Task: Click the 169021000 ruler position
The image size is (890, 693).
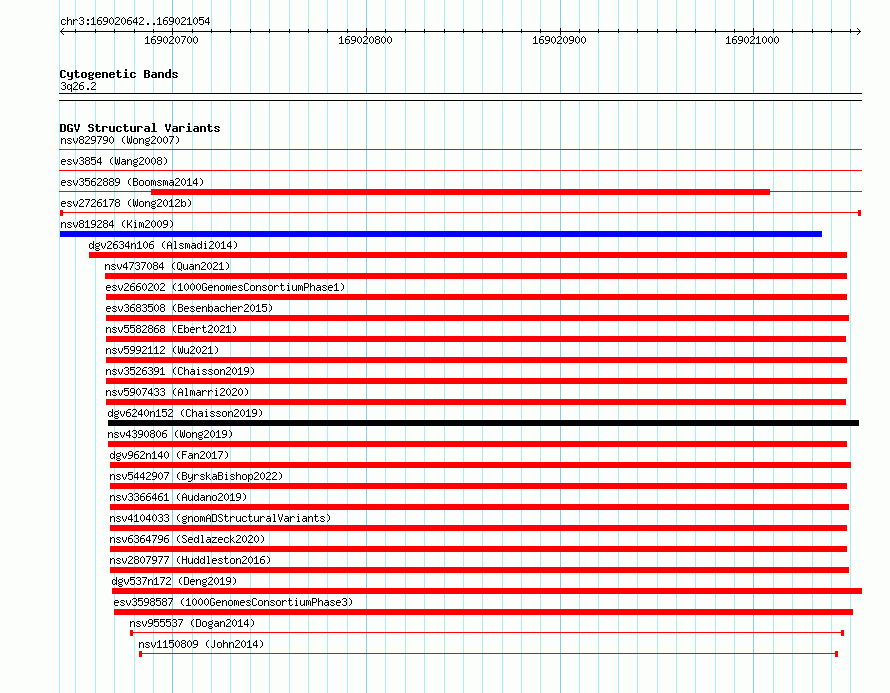Action: coord(752,40)
